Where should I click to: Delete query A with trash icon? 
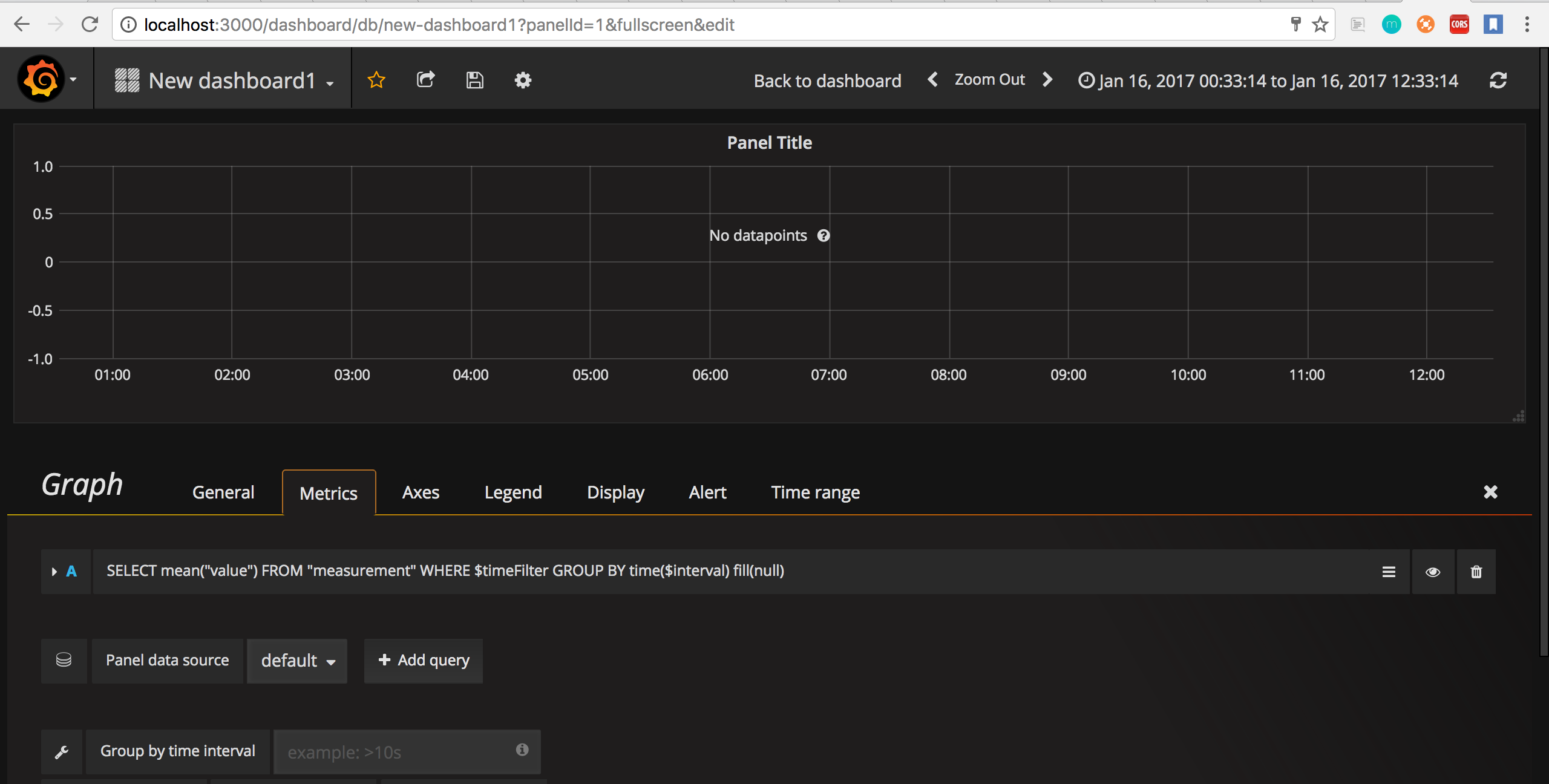click(1476, 572)
